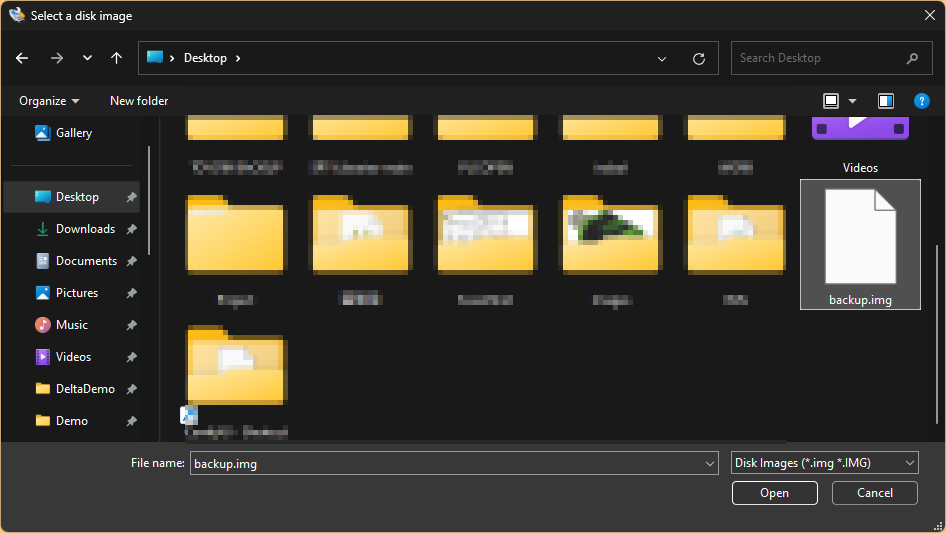
Task: Open the help button
Action: click(921, 101)
